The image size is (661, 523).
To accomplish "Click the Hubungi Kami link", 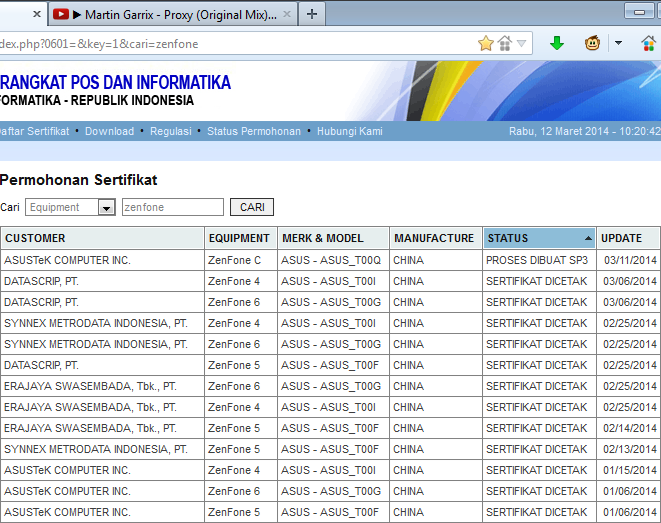I will (x=349, y=131).
